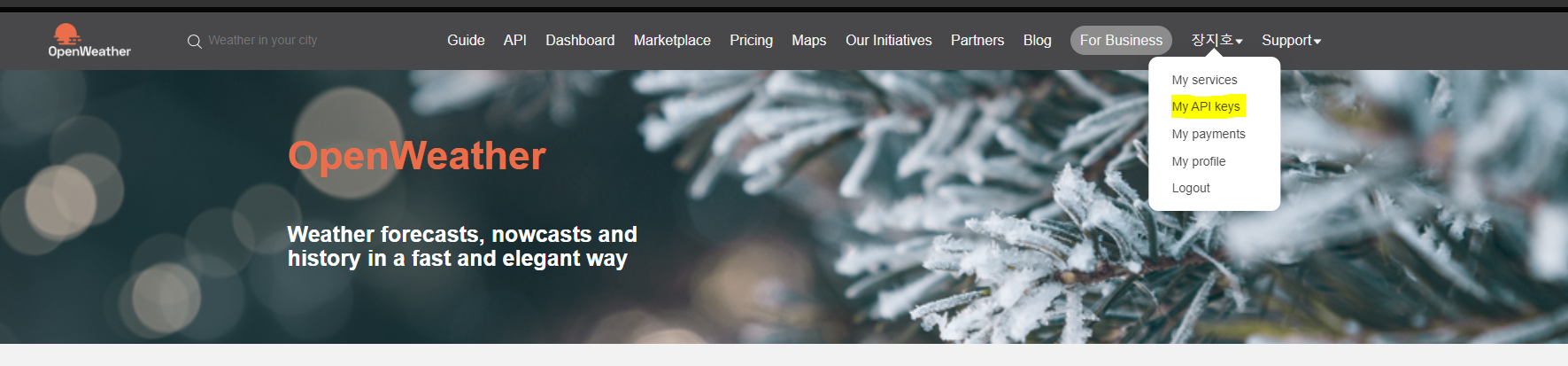
Task: Open My API keys
Action: 1206,106
